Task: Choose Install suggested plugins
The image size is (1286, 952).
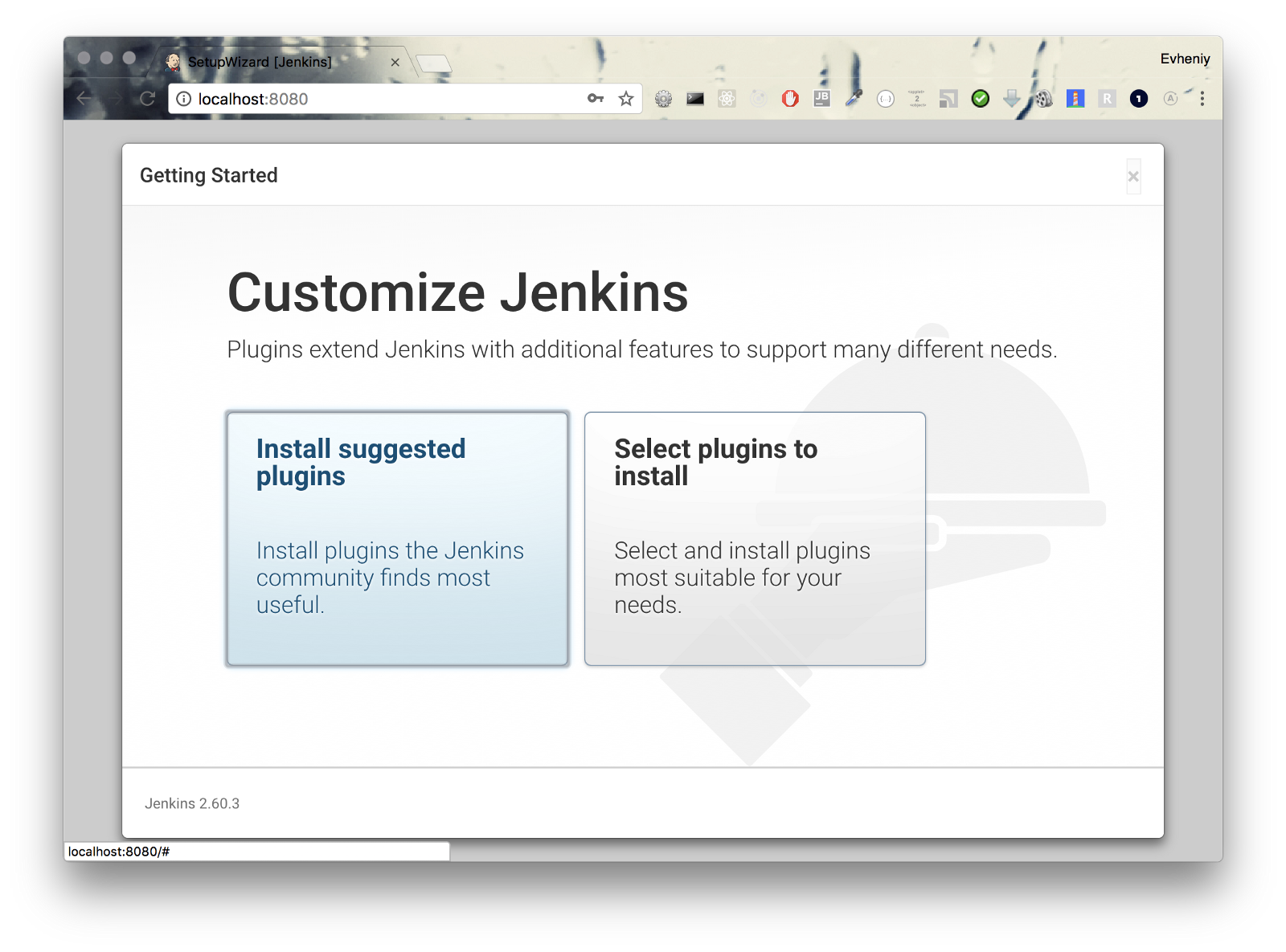Action: pos(397,538)
